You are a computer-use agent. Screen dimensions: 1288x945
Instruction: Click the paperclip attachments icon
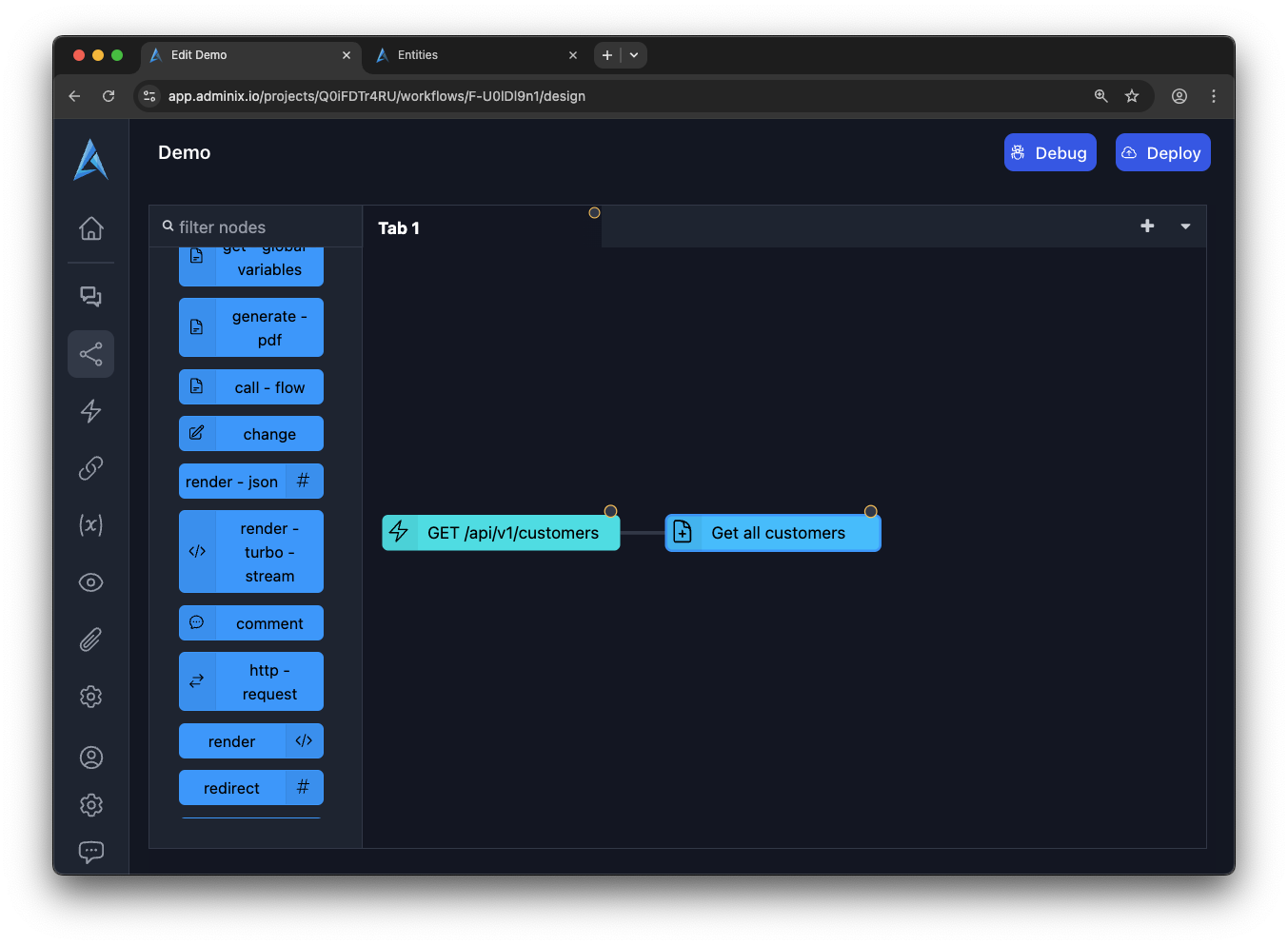click(x=90, y=640)
